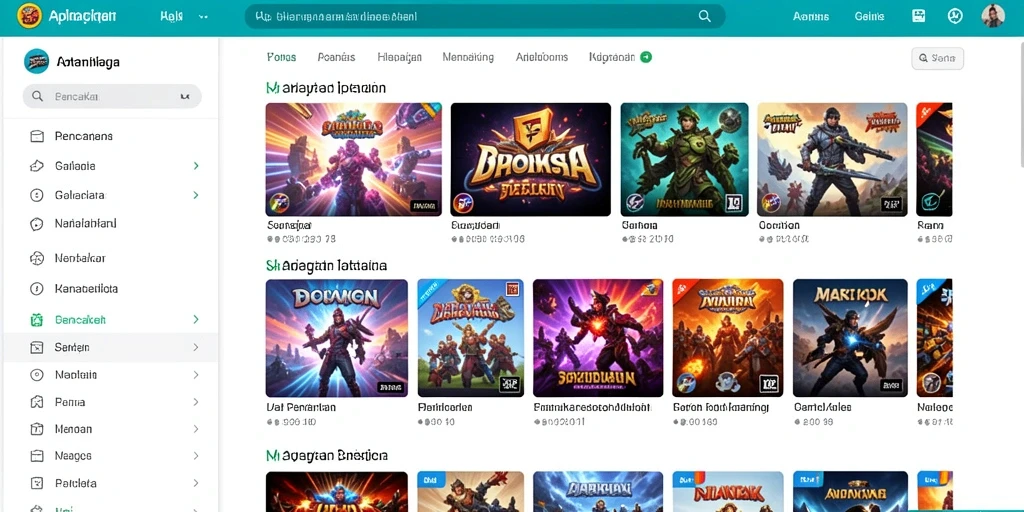The image size is (1024, 512).
Task: Click the Sl Aragtan Iattaiaa section heading
Action: [x=326, y=266]
